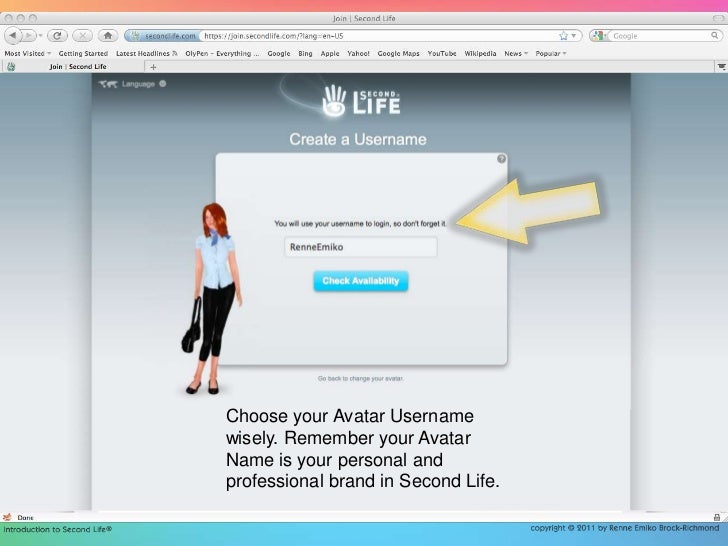Click the Language selector on the page
The width and height of the screenshot is (728, 546).
pyautogui.click(x=132, y=84)
